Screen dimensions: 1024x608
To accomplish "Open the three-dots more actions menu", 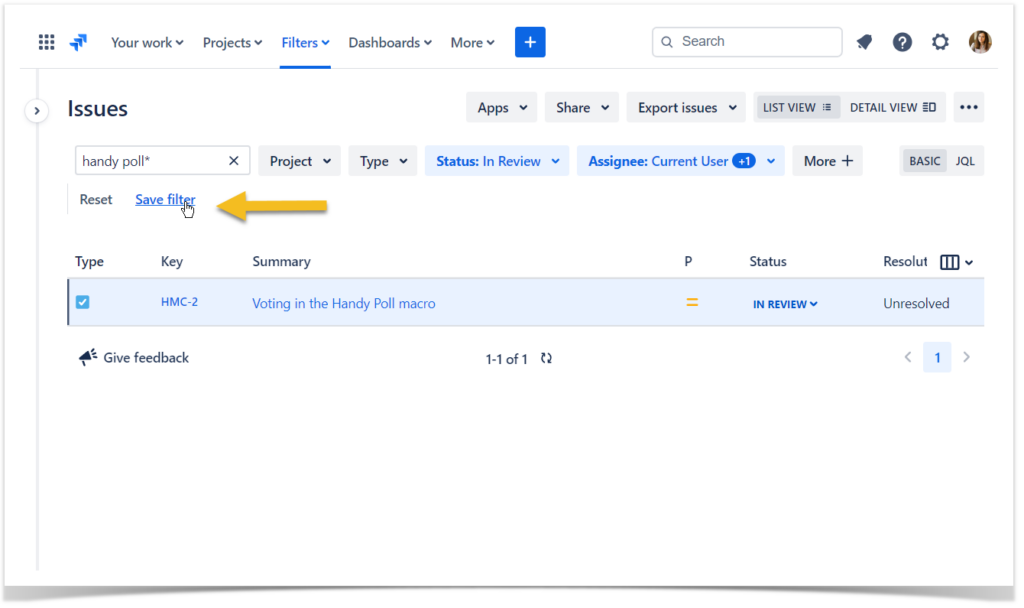I will pos(968,108).
